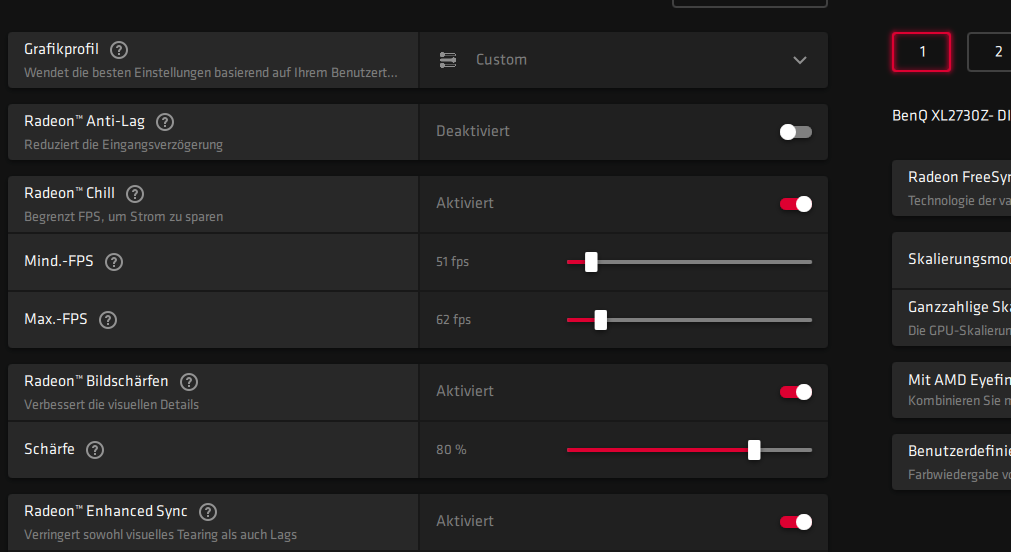Click question mark beside Max.-FPS

coord(108,320)
